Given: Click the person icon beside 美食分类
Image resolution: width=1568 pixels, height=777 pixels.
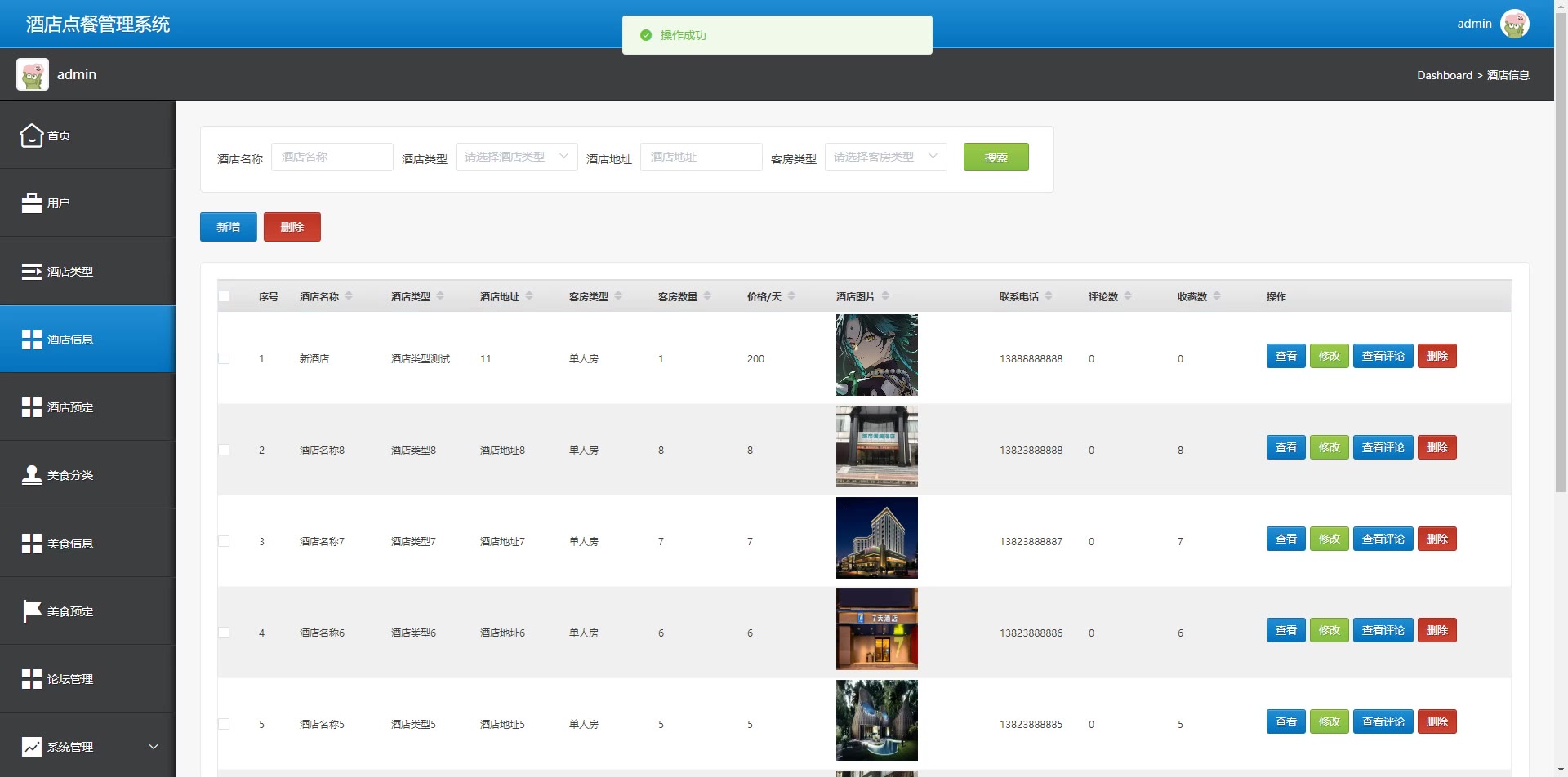Looking at the screenshot, I should pyautogui.click(x=31, y=475).
